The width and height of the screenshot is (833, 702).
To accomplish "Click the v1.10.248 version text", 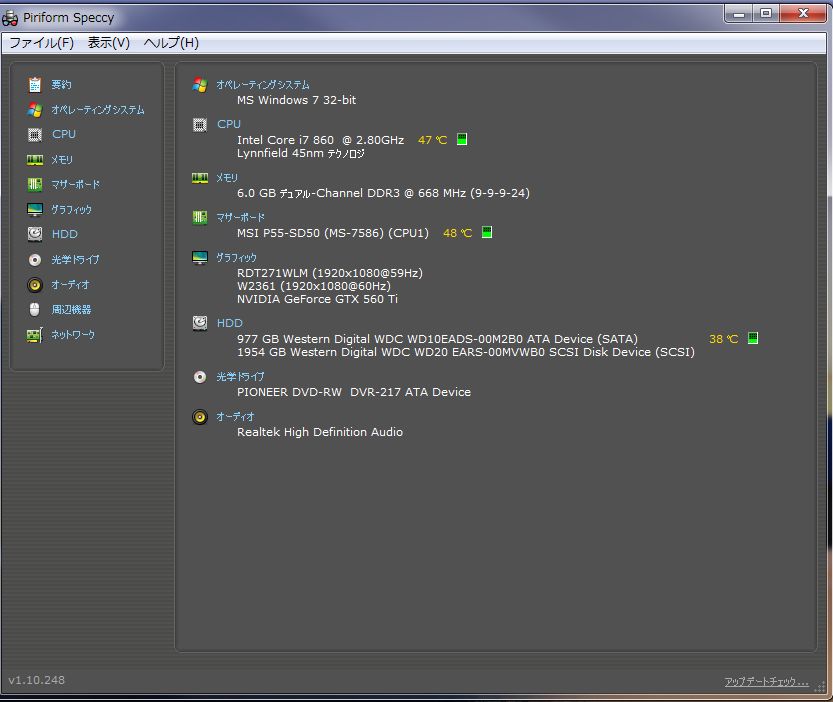I will click(37, 680).
